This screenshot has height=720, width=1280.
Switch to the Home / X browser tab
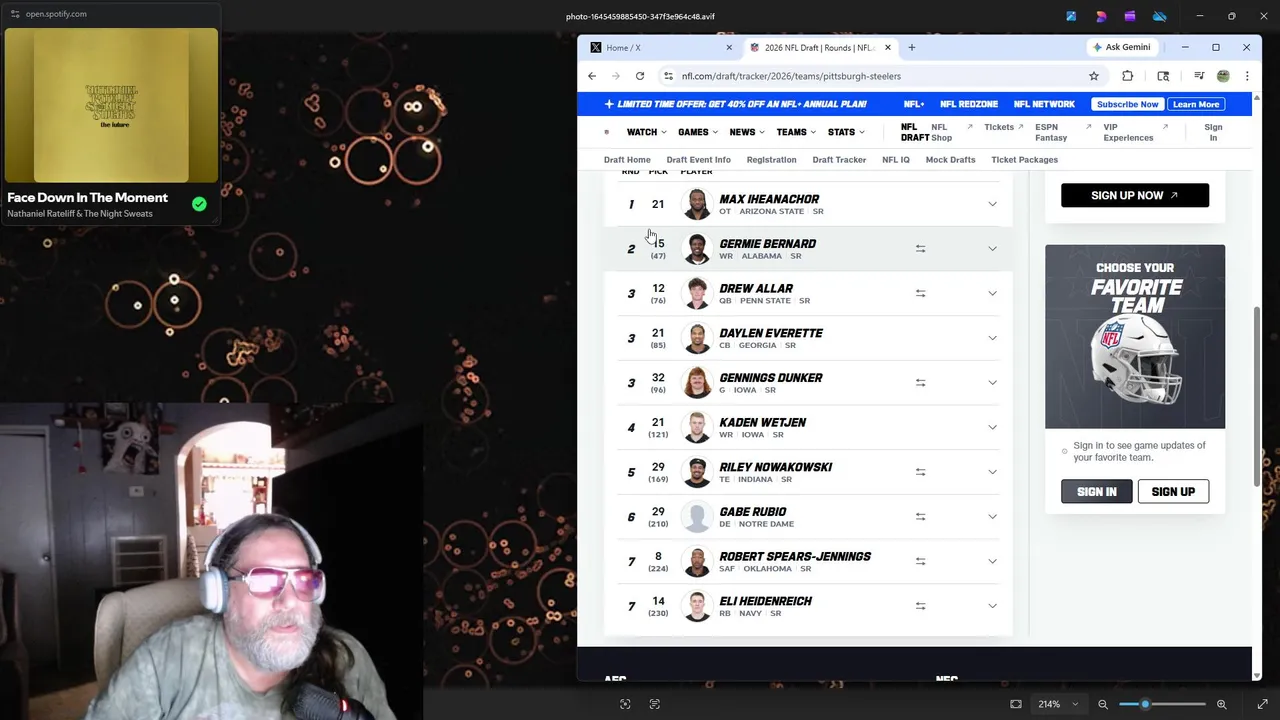(x=660, y=47)
